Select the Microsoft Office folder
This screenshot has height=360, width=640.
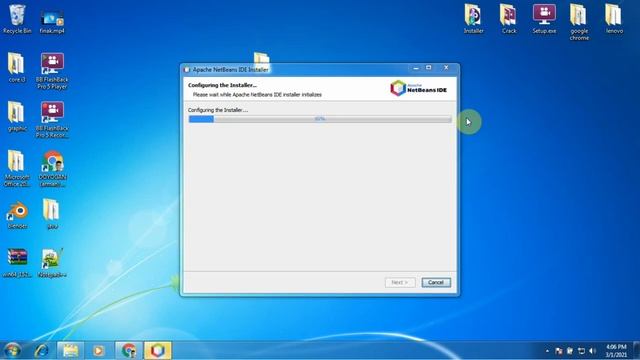(x=17, y=168)
